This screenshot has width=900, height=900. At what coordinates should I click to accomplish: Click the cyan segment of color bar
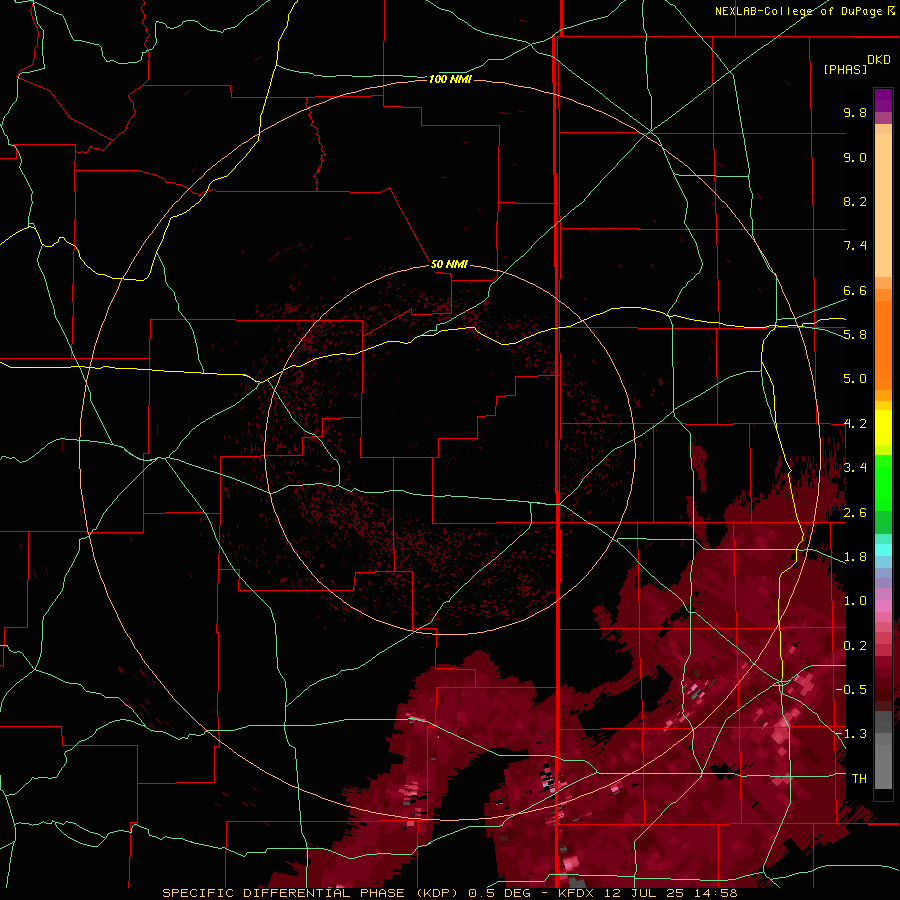point(883,550)
